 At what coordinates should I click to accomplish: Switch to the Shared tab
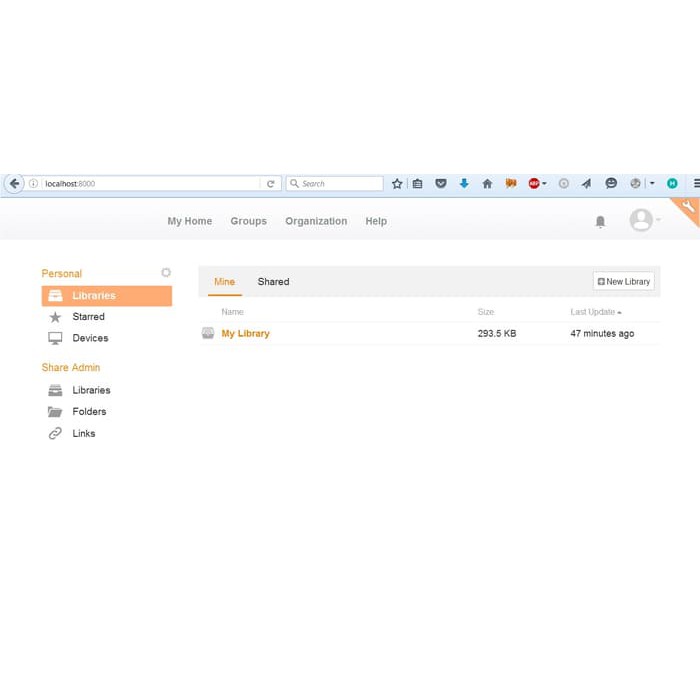click(273, 282)
